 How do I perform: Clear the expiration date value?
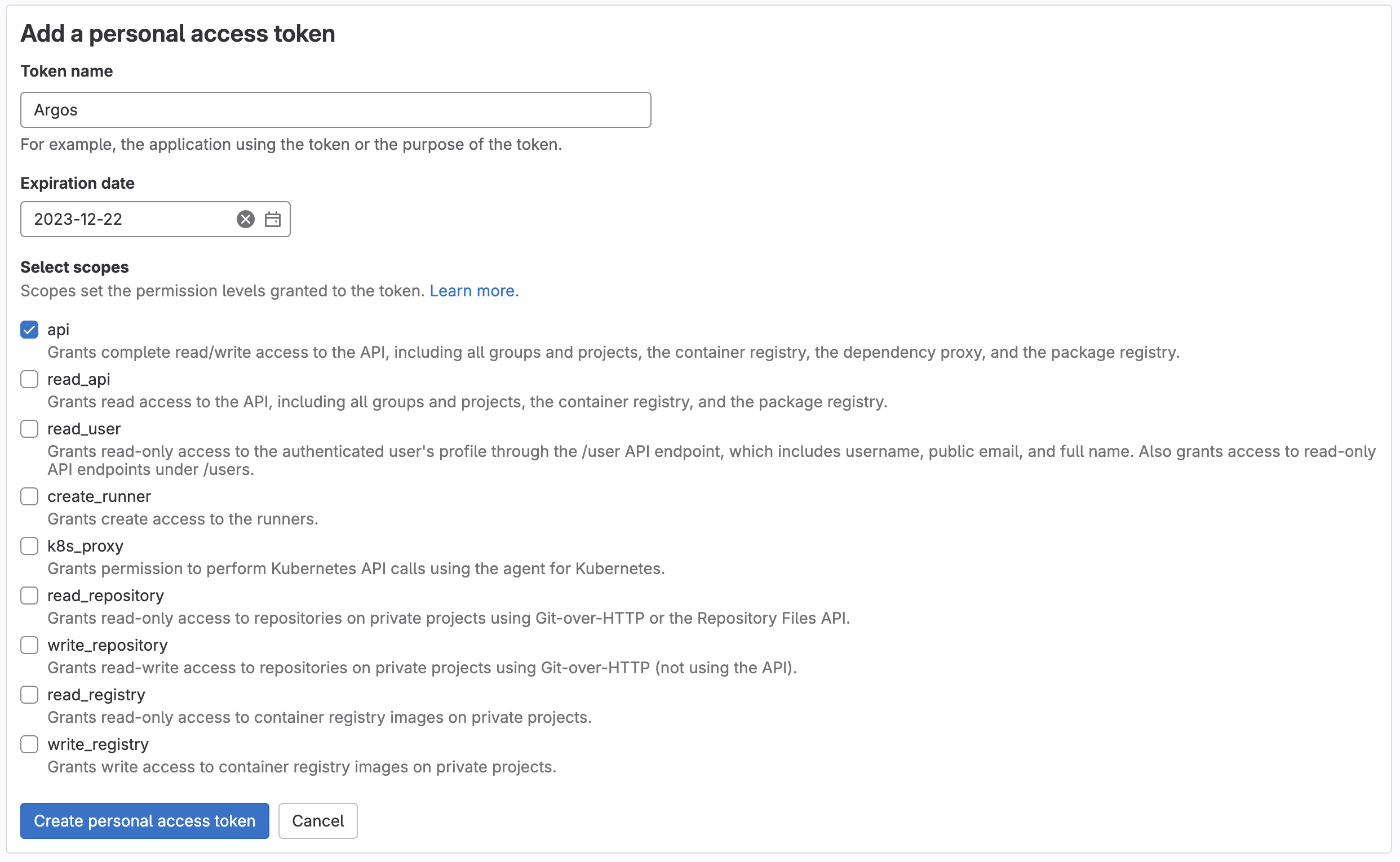(x=245, y=220)
